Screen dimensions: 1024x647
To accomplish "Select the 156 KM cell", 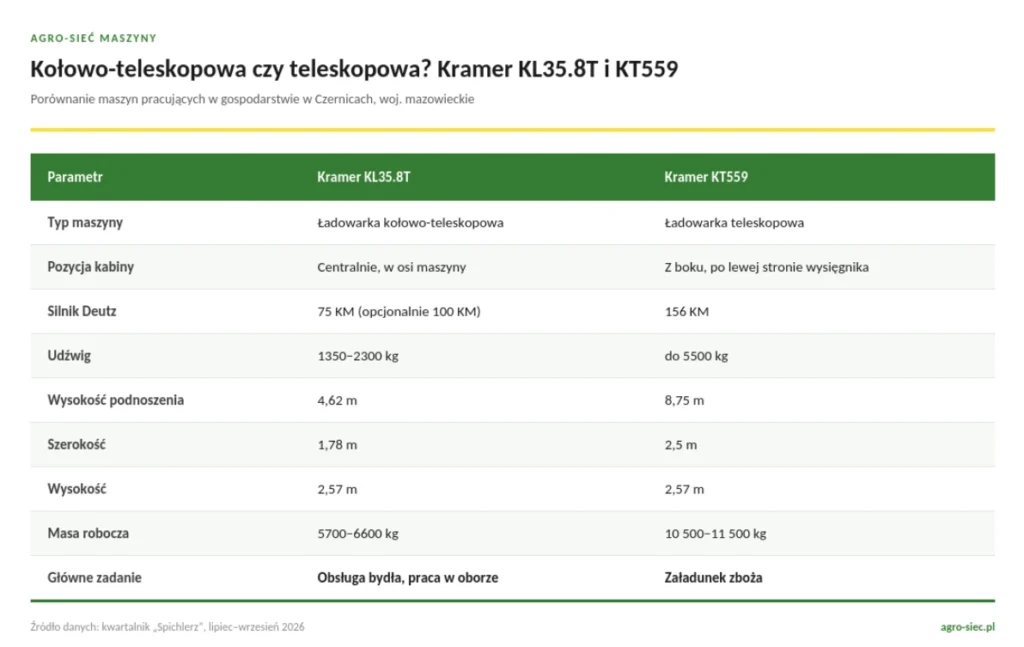I will click(x=686, y=311).
